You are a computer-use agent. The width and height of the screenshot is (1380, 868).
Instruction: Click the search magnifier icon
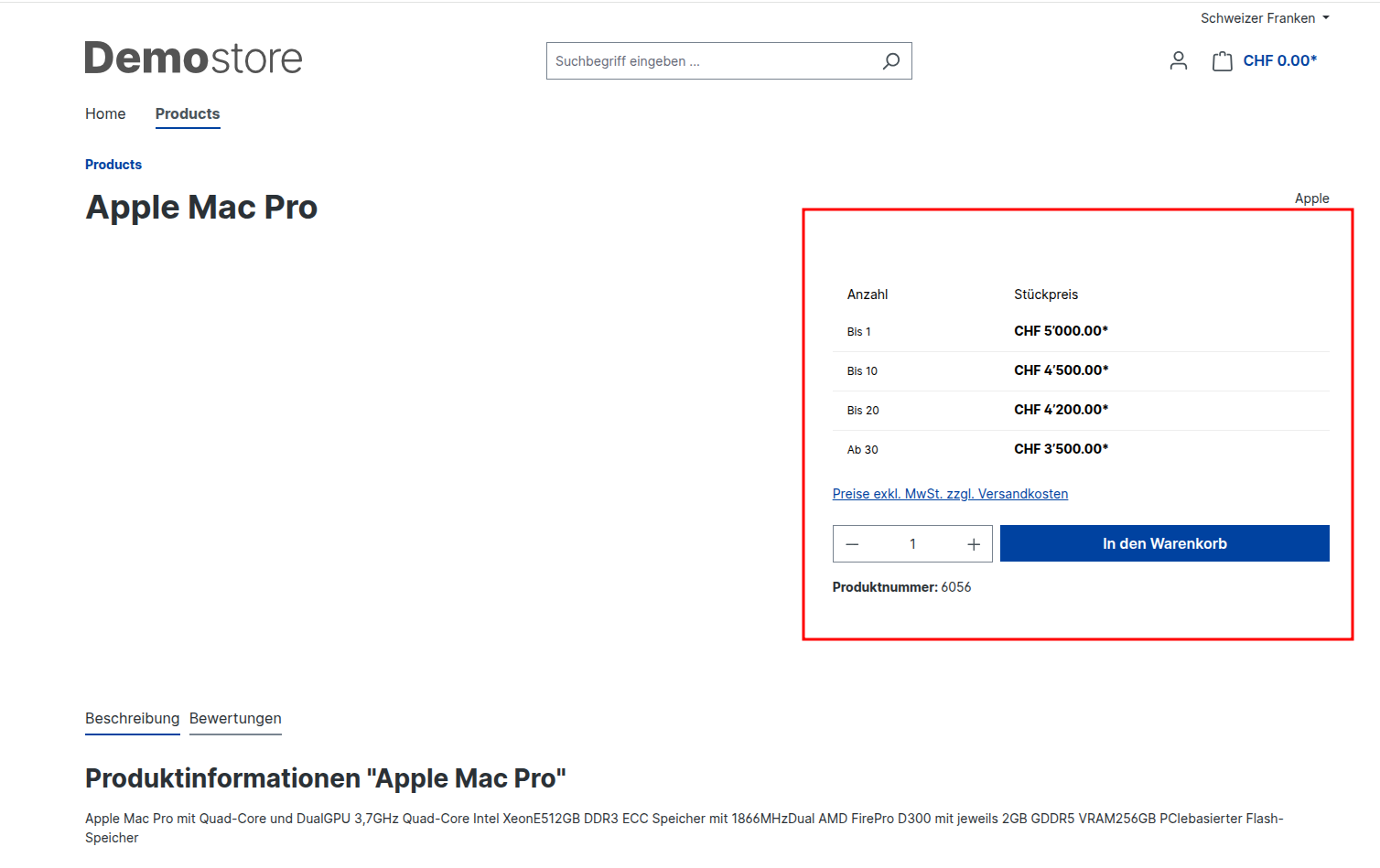coord(890,60)
